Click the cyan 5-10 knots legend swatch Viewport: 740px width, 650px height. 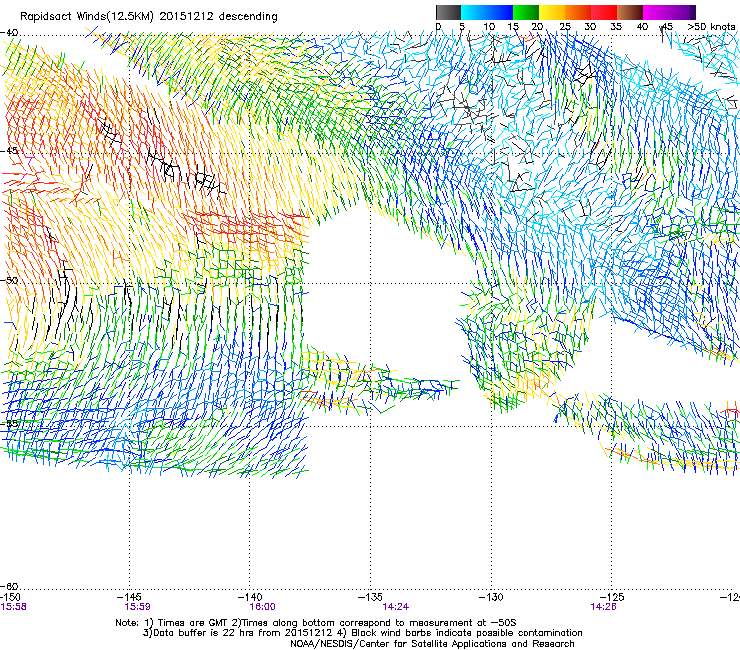[473, 12]
